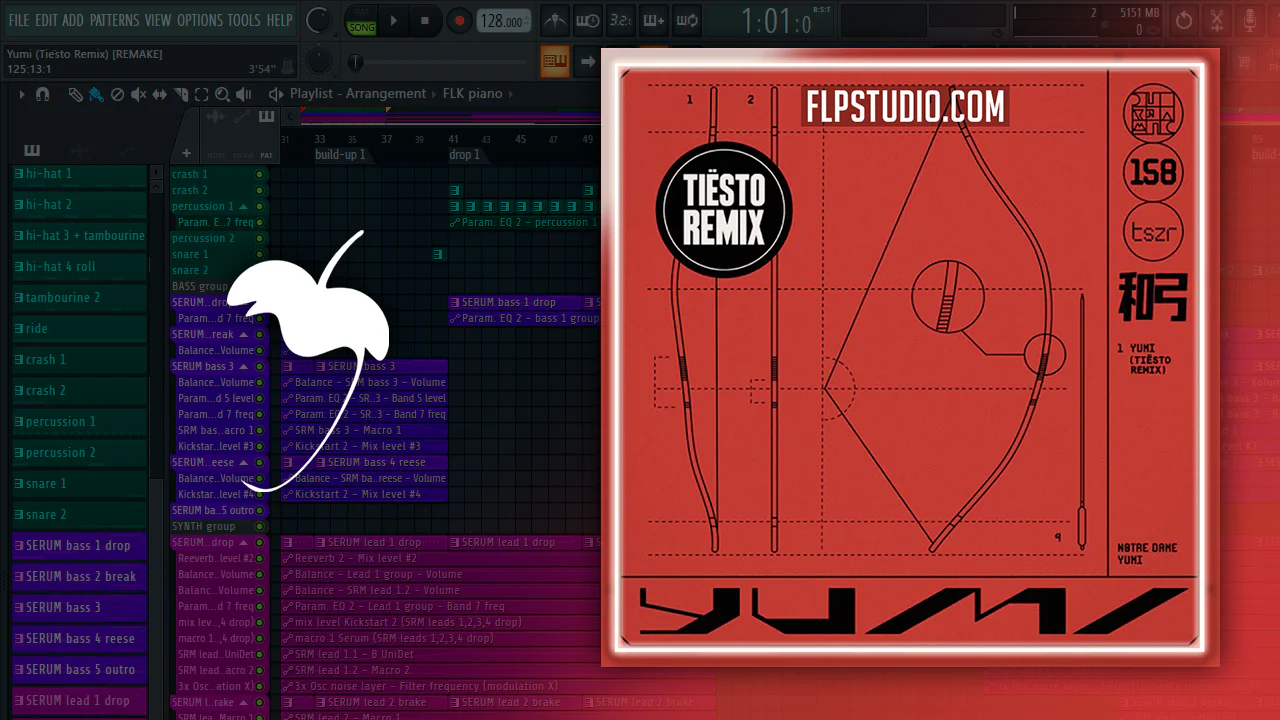Open the FLK piano breadcrumb selector

[x=472, y=94]
